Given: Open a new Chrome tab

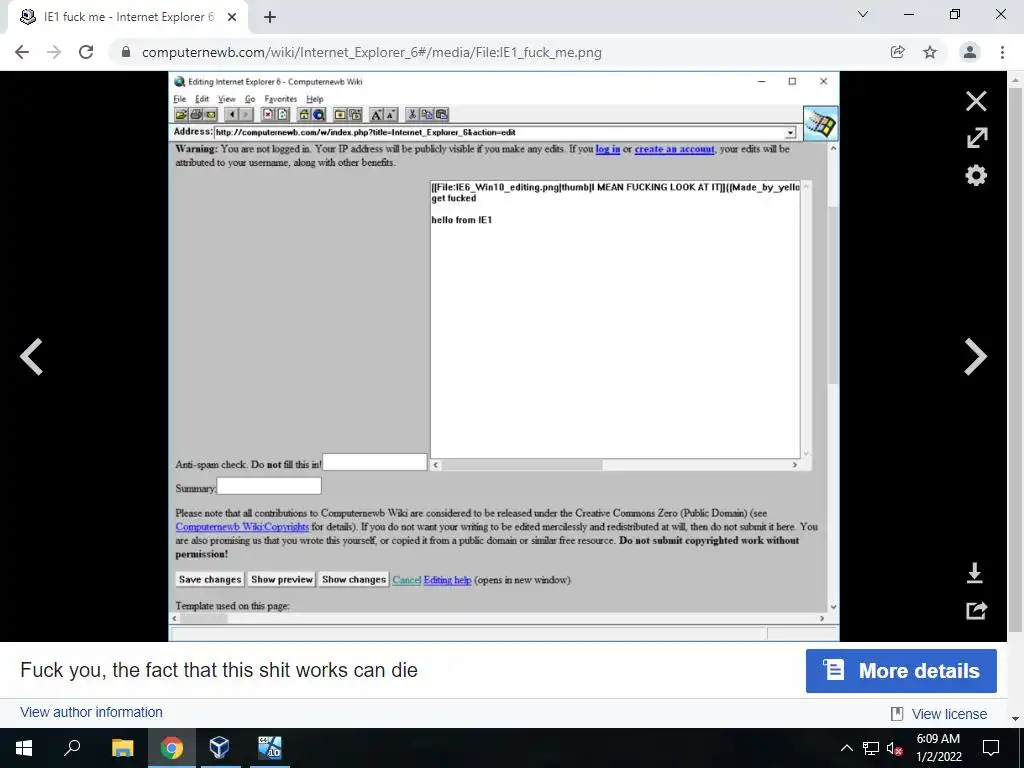Looking at the screenshot, I should tap(270, 17).
